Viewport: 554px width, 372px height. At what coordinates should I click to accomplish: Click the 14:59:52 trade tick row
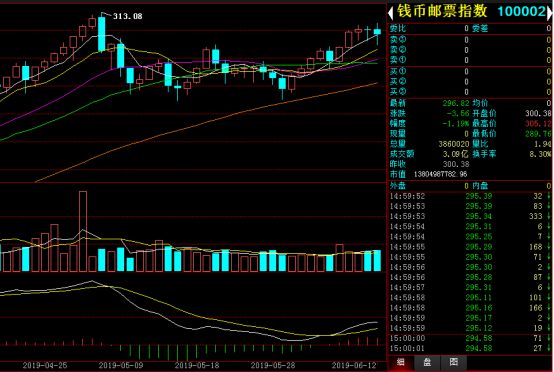pos(470,196)
